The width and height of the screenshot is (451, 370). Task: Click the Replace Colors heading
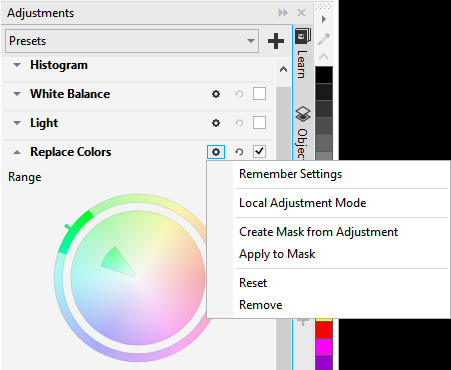point(71,152)
